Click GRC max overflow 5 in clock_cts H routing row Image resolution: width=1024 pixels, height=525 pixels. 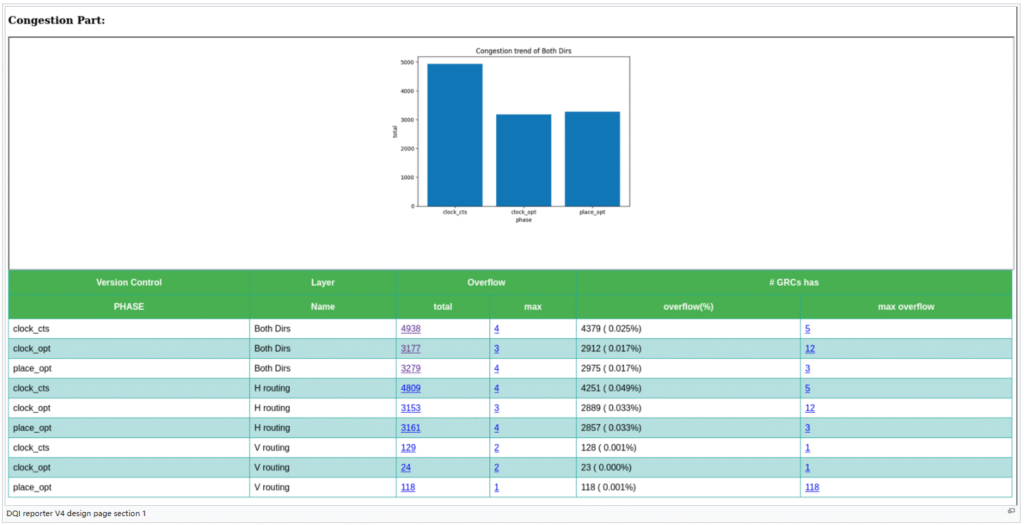coord(807,388)
